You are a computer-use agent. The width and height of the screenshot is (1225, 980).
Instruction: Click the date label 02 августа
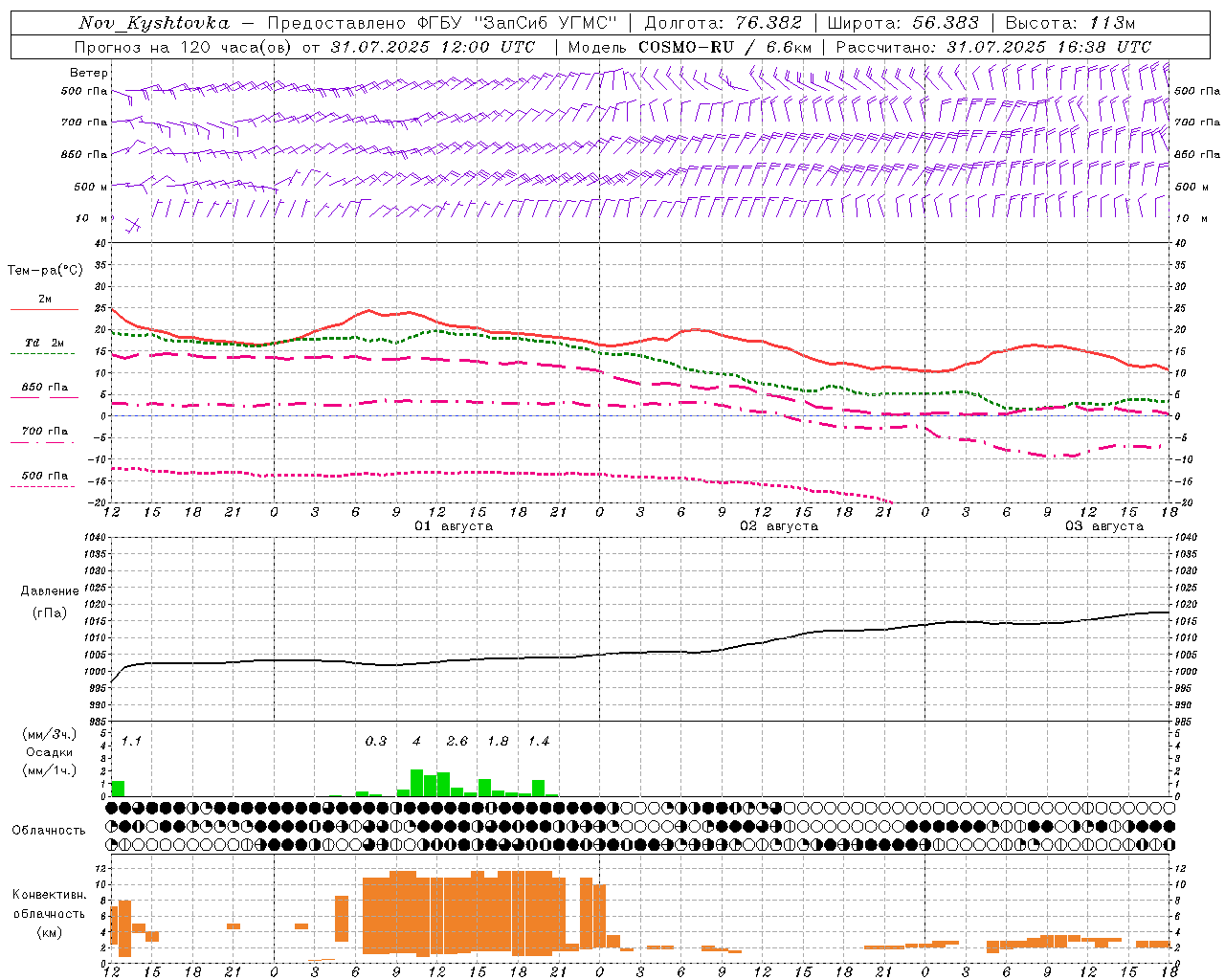[779, 526]
